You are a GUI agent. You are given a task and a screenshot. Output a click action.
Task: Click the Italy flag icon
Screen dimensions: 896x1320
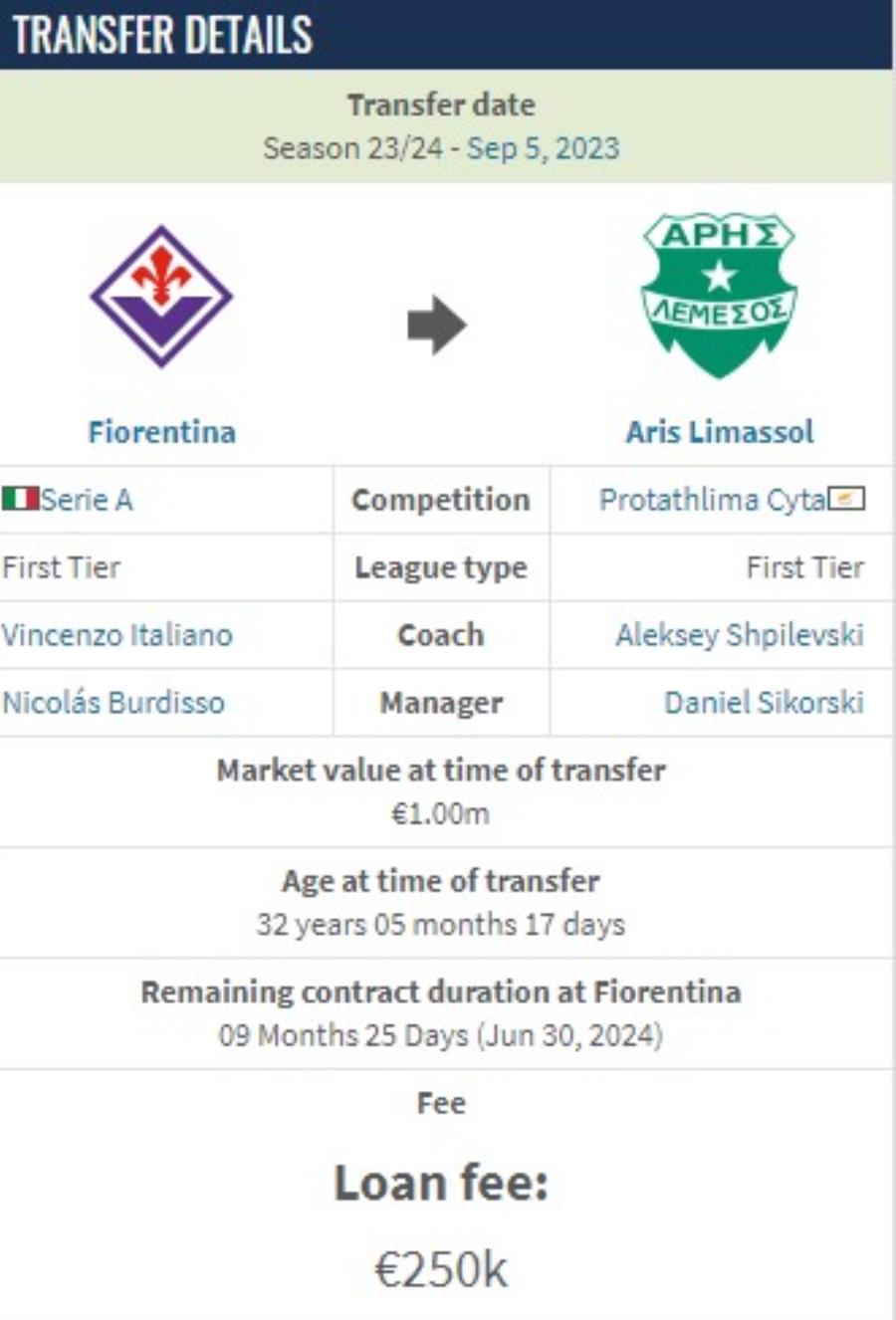click(x=20, y=499)
